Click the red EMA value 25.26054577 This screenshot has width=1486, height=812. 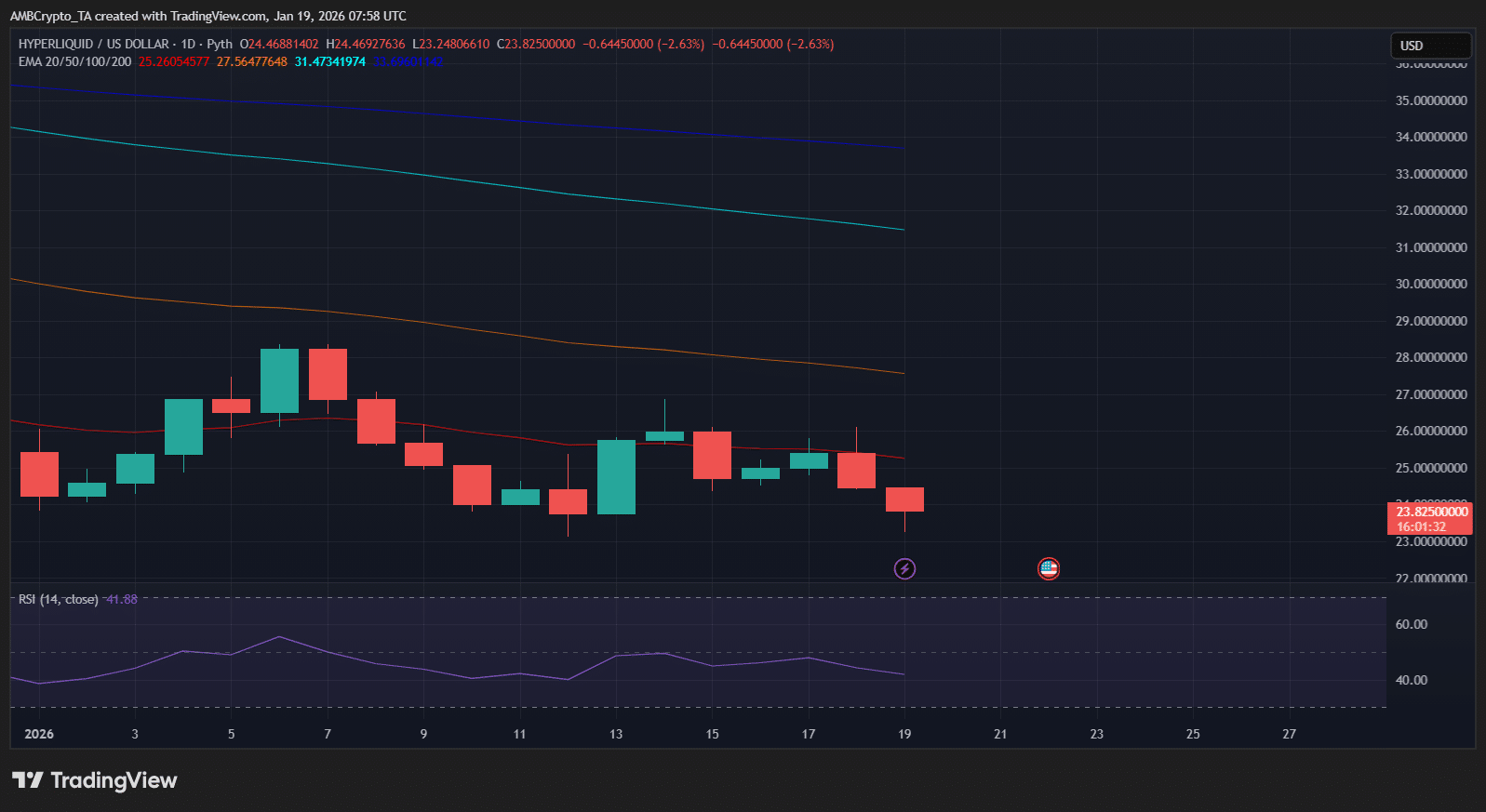174,61
